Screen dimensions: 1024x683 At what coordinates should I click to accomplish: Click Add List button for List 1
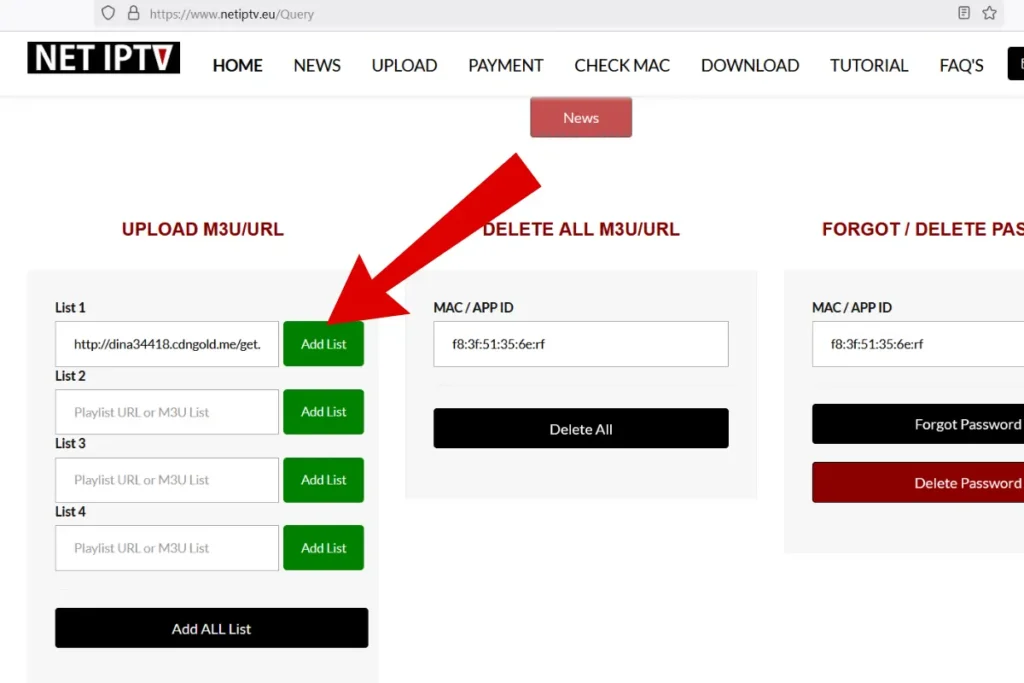click(323, 344)
